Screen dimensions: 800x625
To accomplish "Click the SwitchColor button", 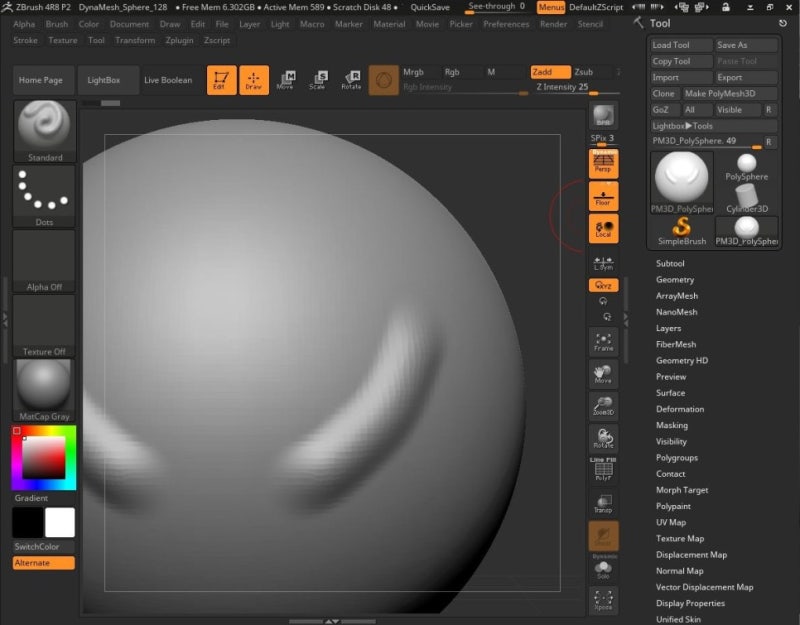I will click(x=43, y=546).
